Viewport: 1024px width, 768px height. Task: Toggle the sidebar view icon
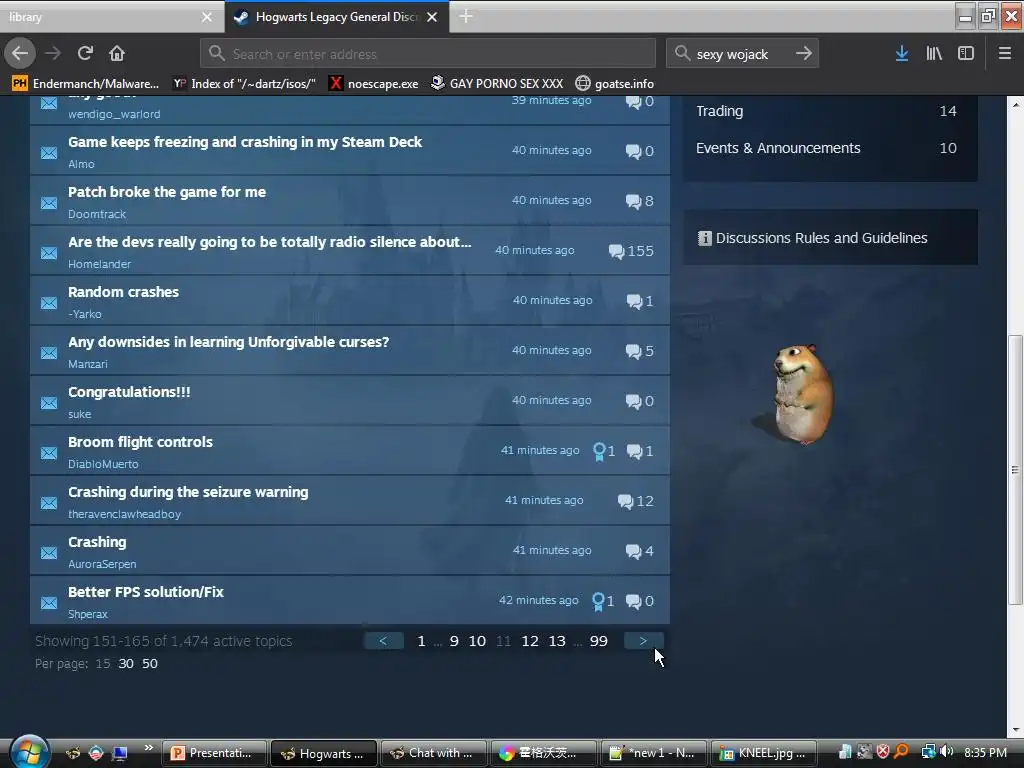pyautogui.click(x=966, y=53)
